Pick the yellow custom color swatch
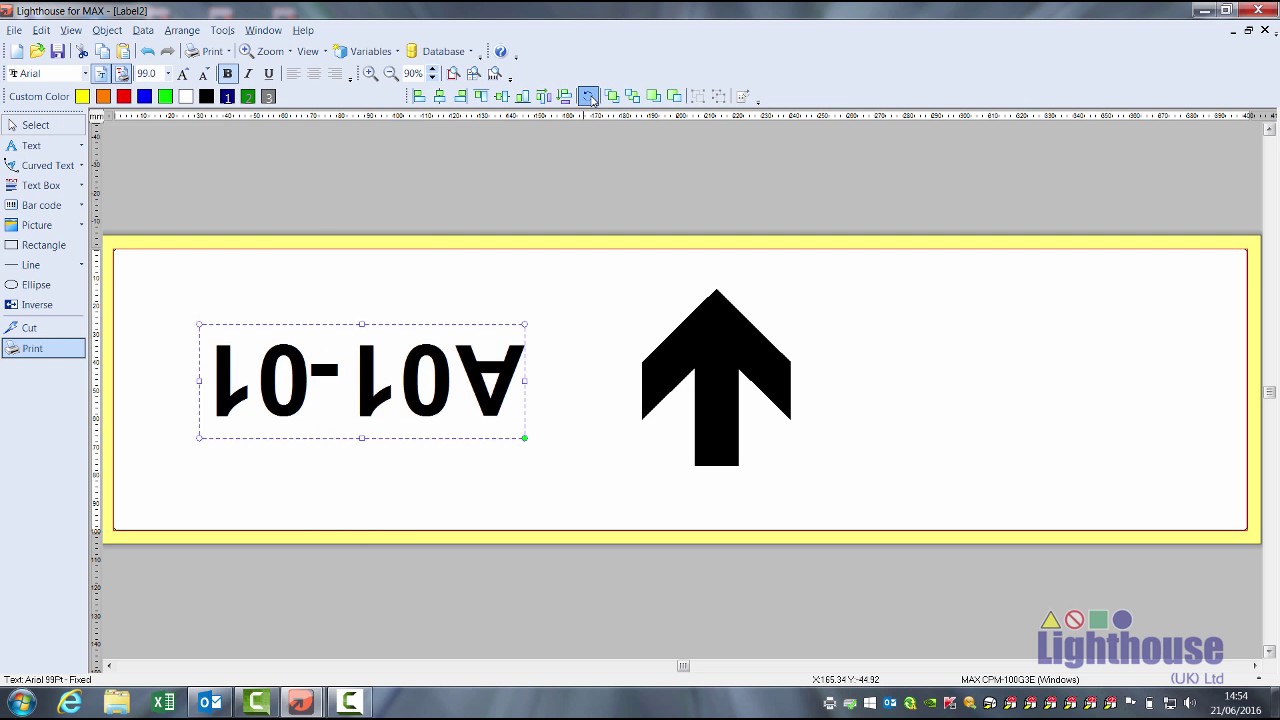Image resolution: width=1280 pixels, height=720 pixels. 82,97
